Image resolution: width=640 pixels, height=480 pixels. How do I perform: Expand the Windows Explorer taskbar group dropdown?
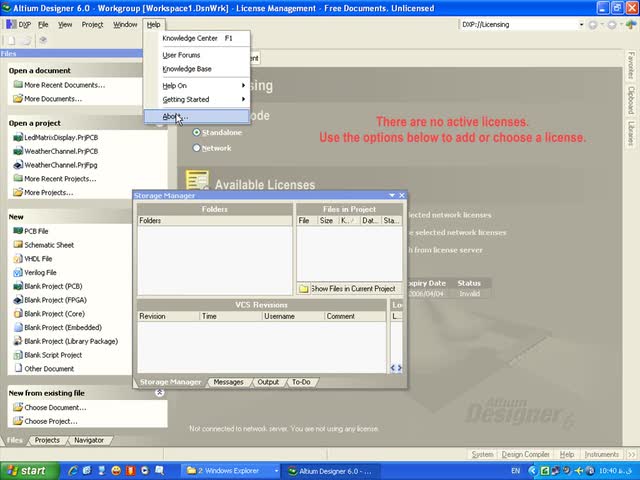276,471
